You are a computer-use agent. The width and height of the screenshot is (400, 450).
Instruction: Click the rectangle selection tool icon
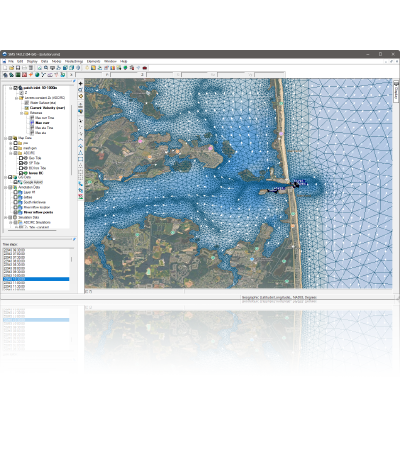(80, 159)
